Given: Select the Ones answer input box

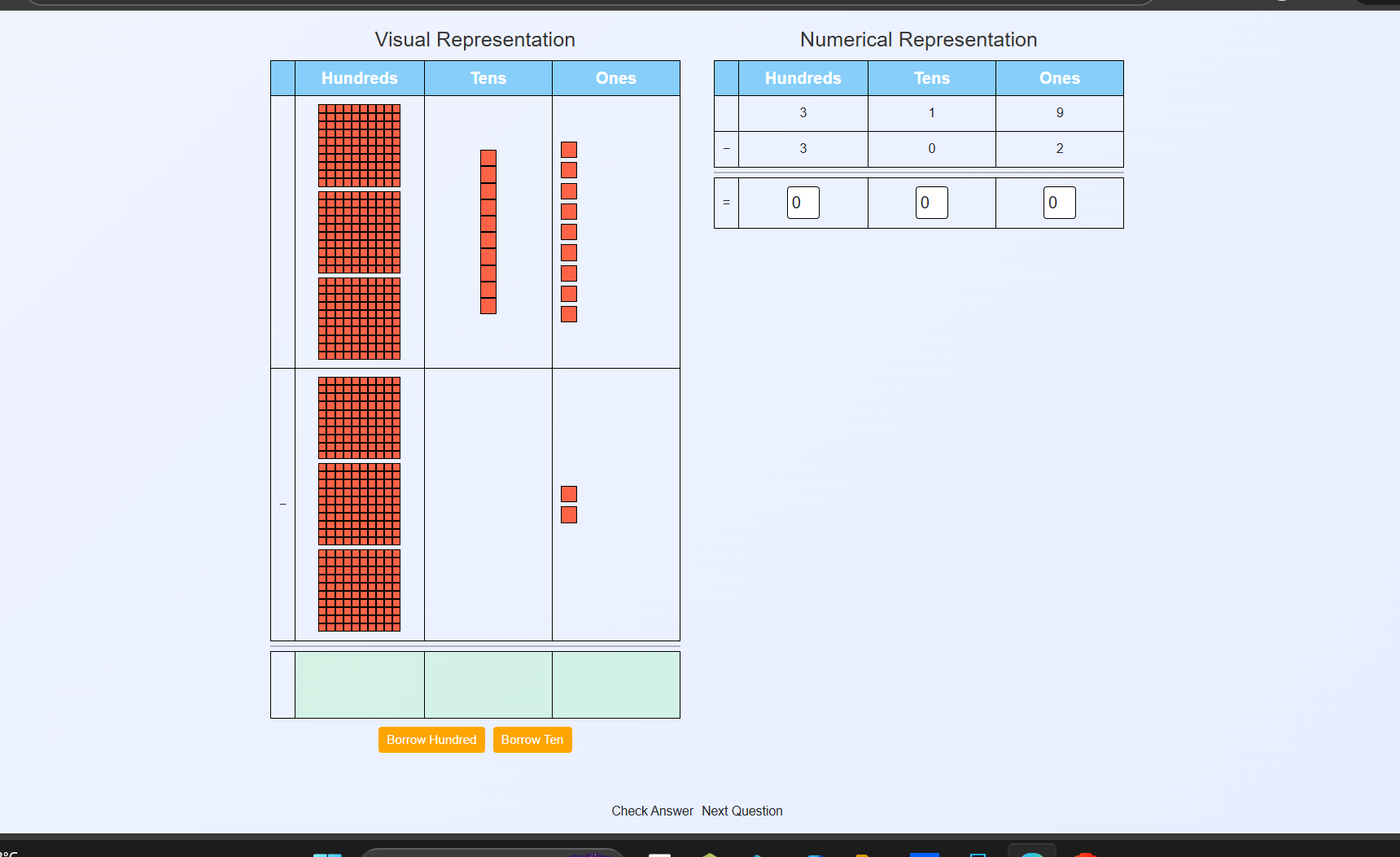Looking at the screenshot, I should click(x=1059, y=203).
